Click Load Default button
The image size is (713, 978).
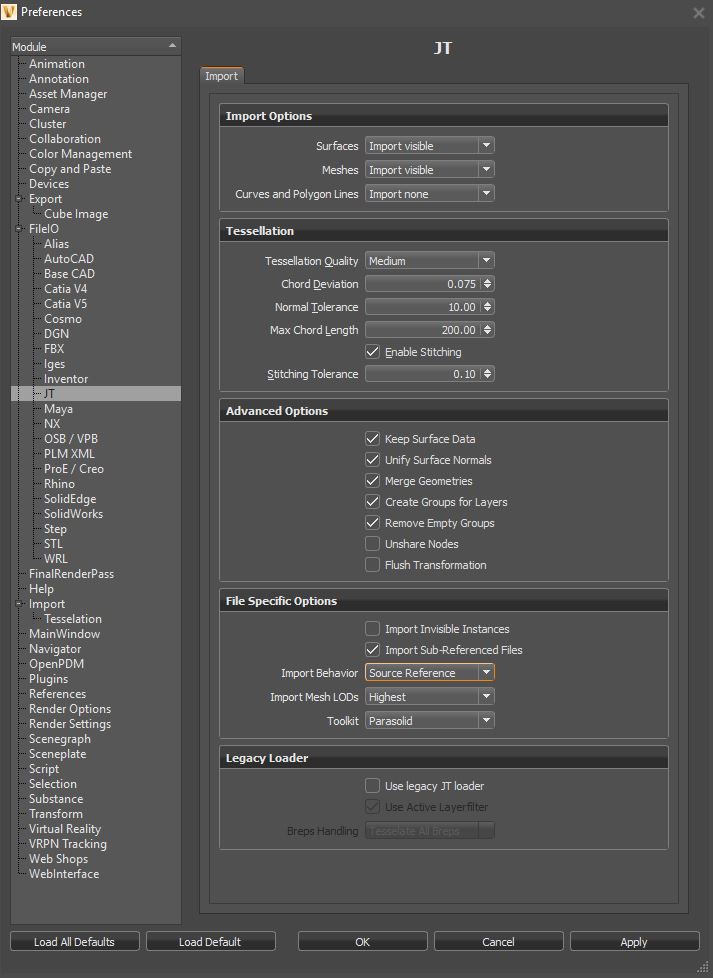pyautogui.click(x=210, y=942)
